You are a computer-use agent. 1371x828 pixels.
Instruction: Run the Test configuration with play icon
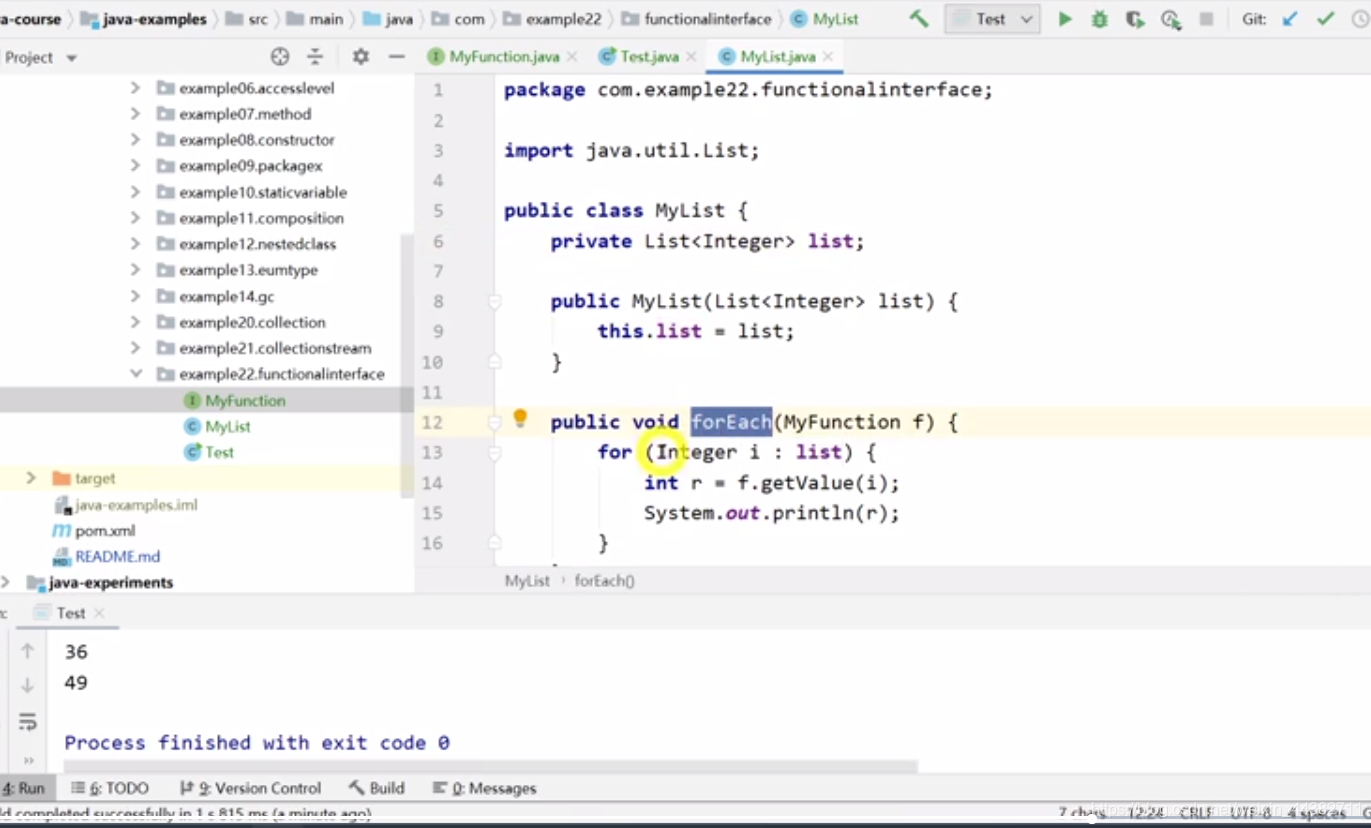(1065, 19)
